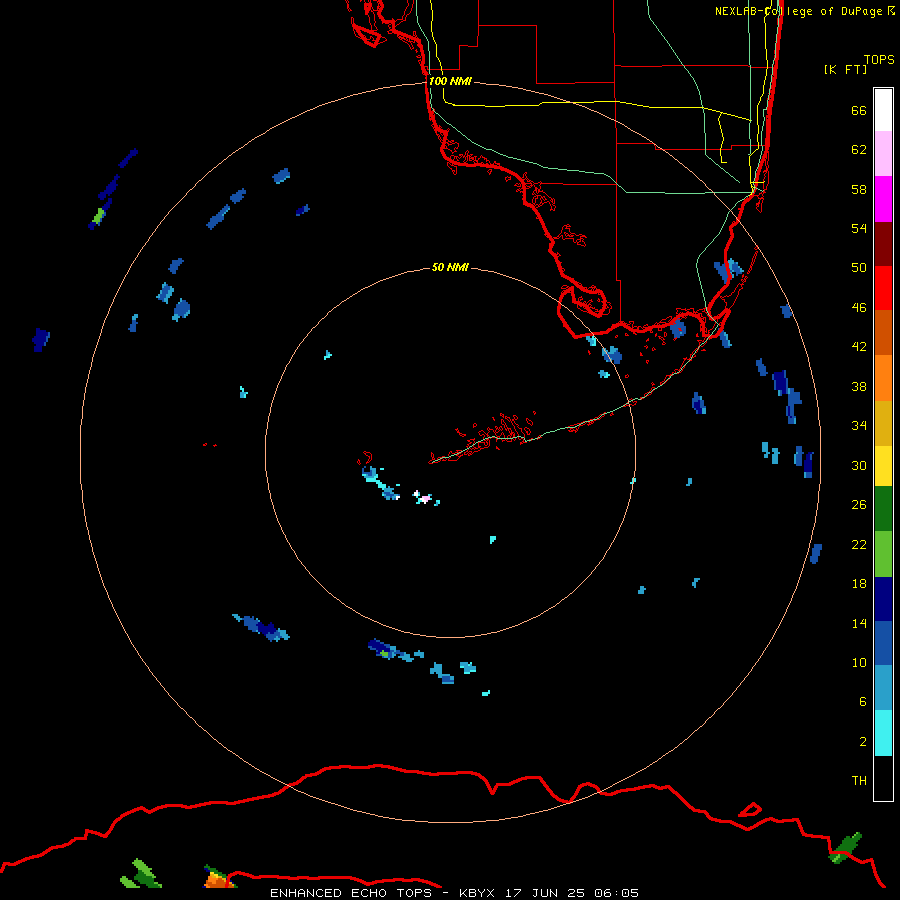Click the light blue legend swatch
900x900 pixels.
(883, 688)
